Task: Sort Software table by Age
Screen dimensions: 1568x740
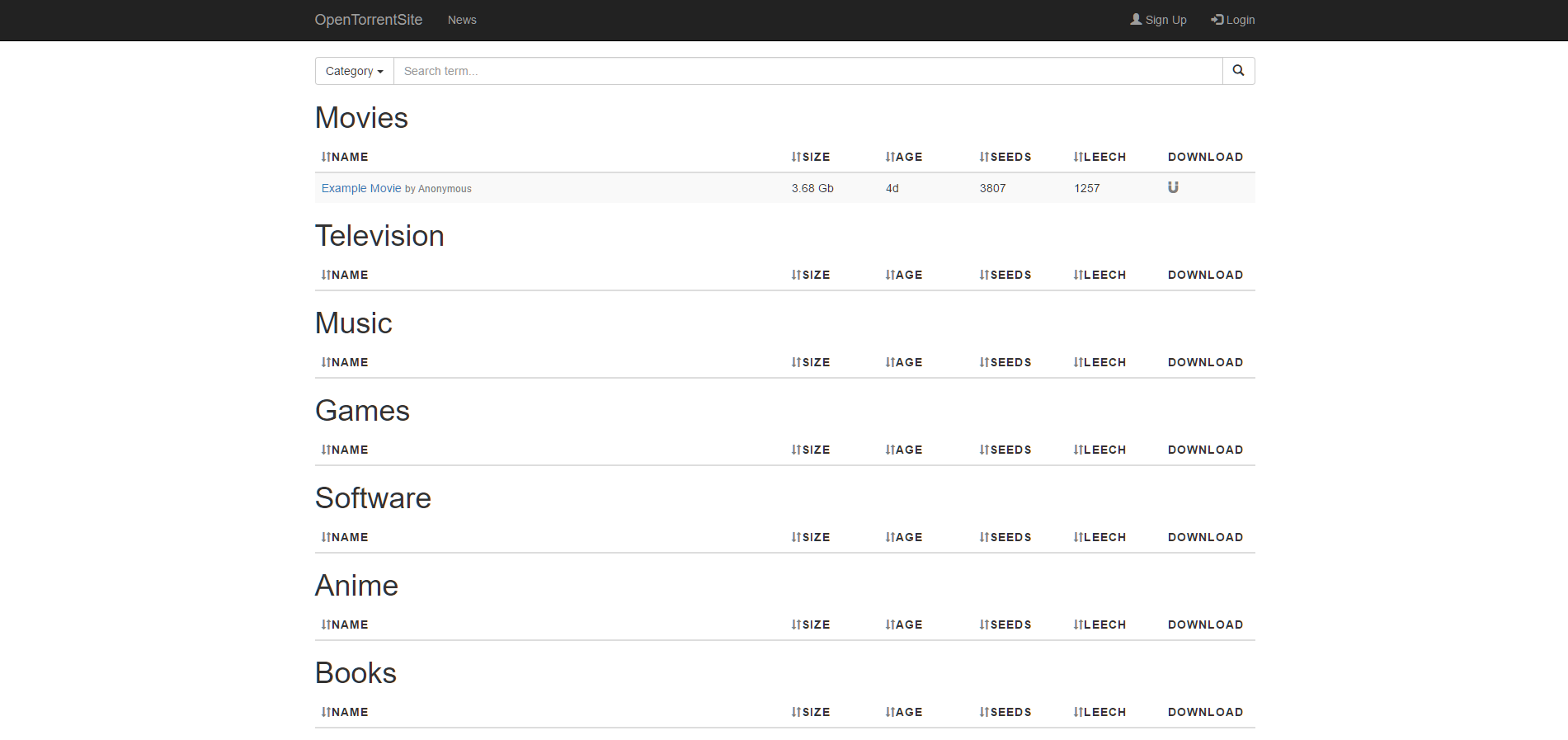Action: [904, 537]
